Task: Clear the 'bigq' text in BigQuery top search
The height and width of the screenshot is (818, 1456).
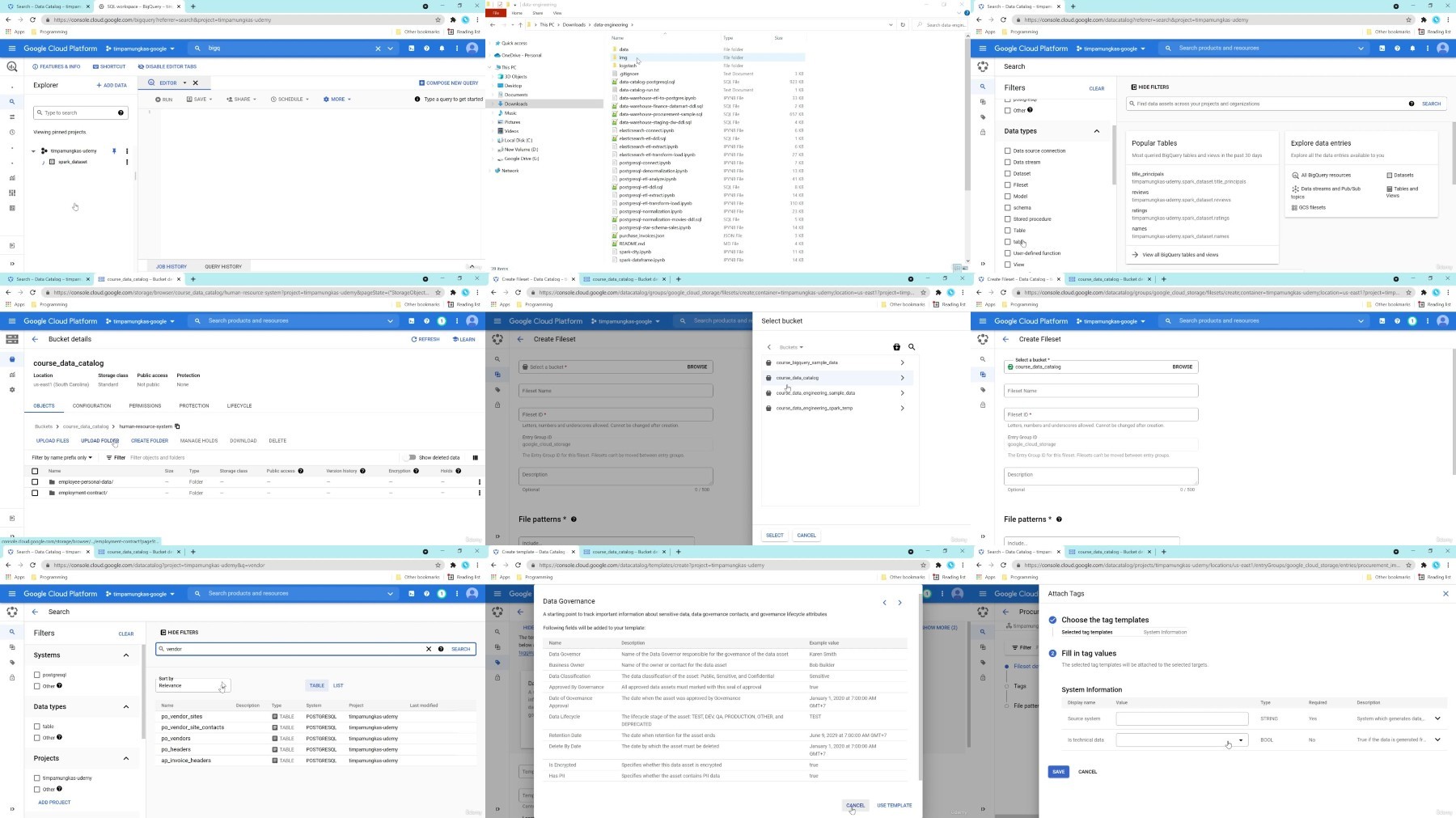Action: click(378, 49)
